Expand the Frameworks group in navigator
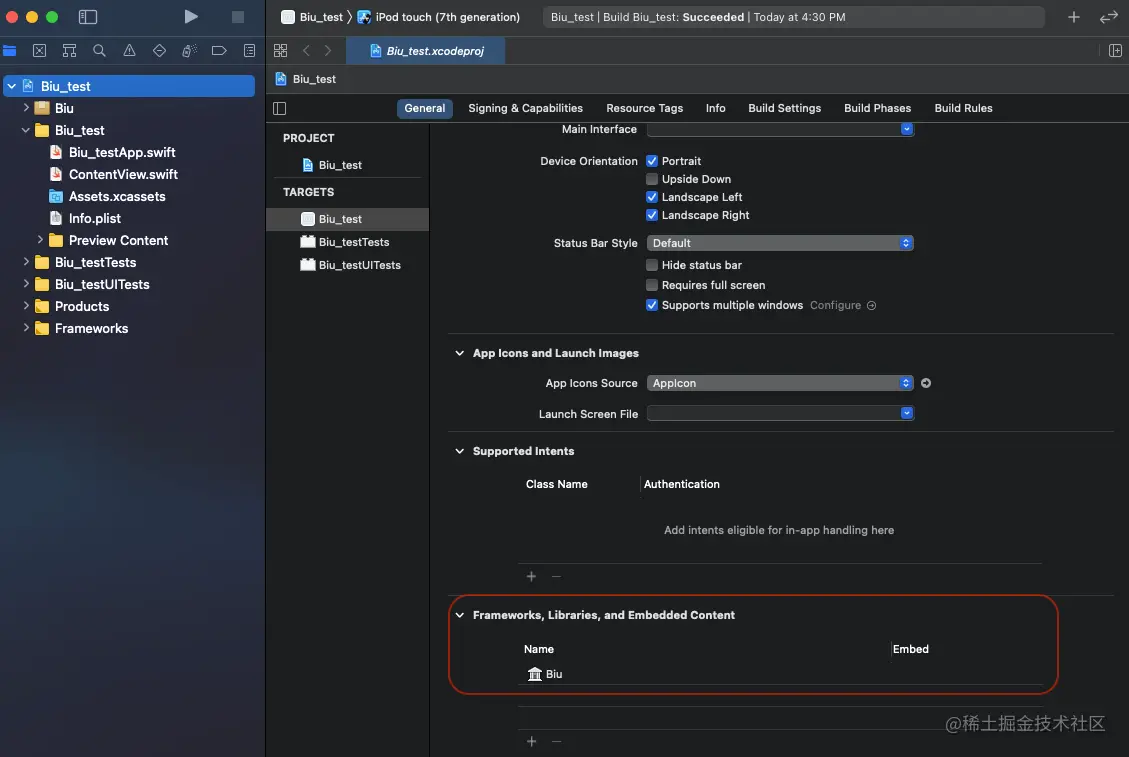The width and height of the screenshot is (1129, 757). 26,328
